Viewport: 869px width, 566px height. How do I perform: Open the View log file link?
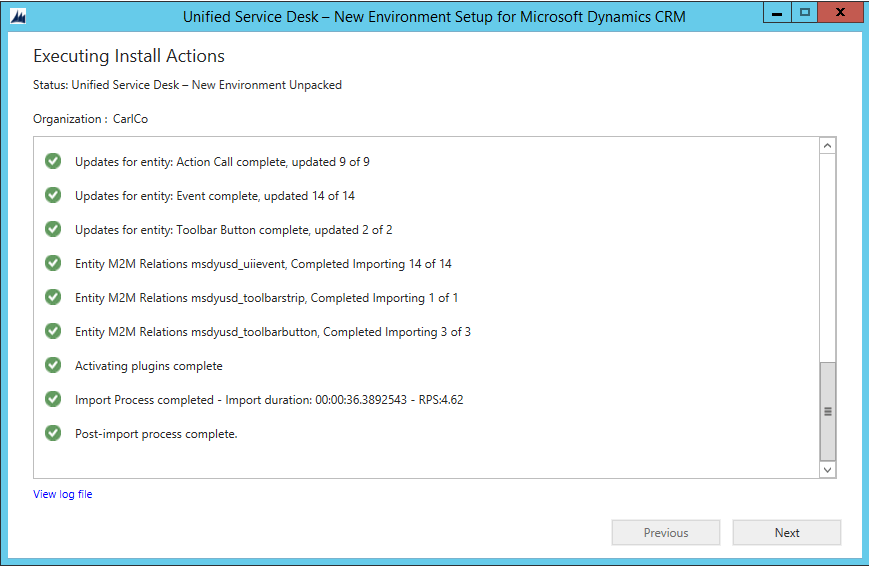pos(62,494)
